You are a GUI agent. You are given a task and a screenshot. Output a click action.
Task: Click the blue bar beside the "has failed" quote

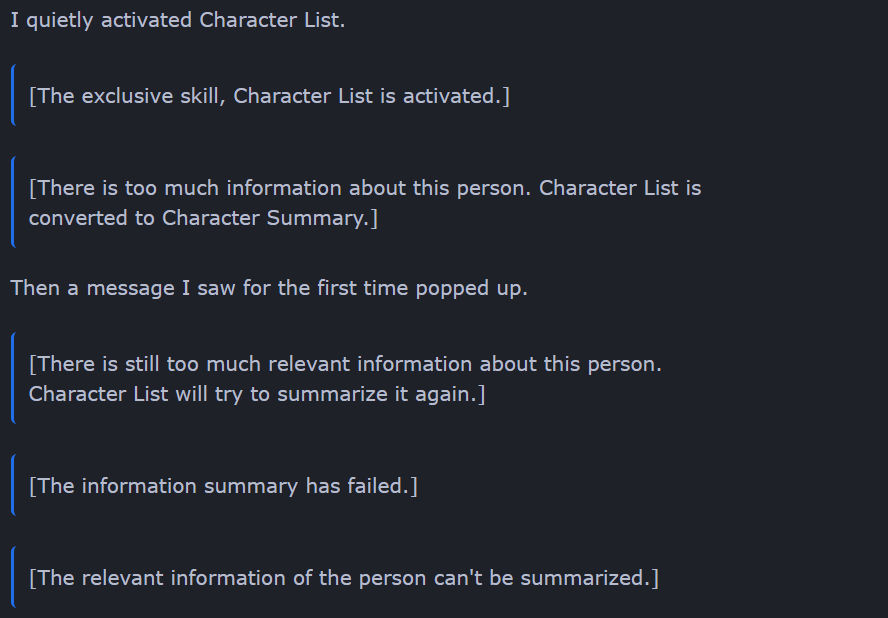[13, 485]
